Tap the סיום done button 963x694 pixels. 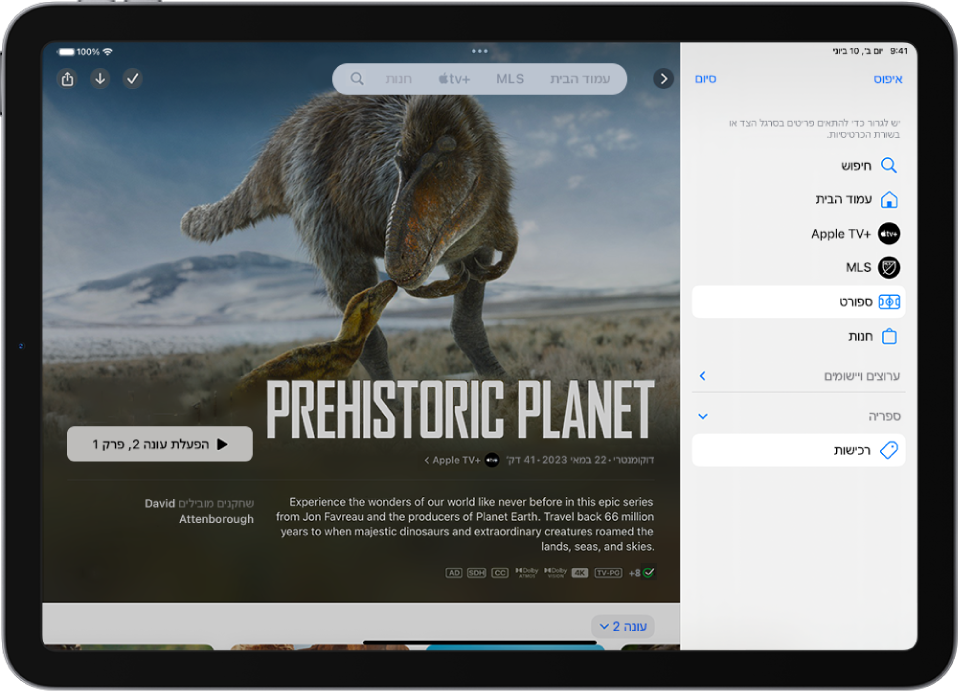(706, 79)
